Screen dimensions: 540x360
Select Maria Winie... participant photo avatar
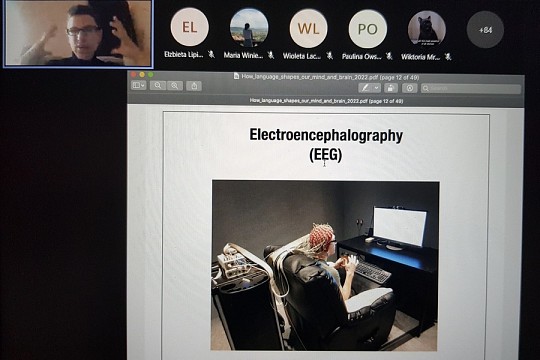[249, 27]
